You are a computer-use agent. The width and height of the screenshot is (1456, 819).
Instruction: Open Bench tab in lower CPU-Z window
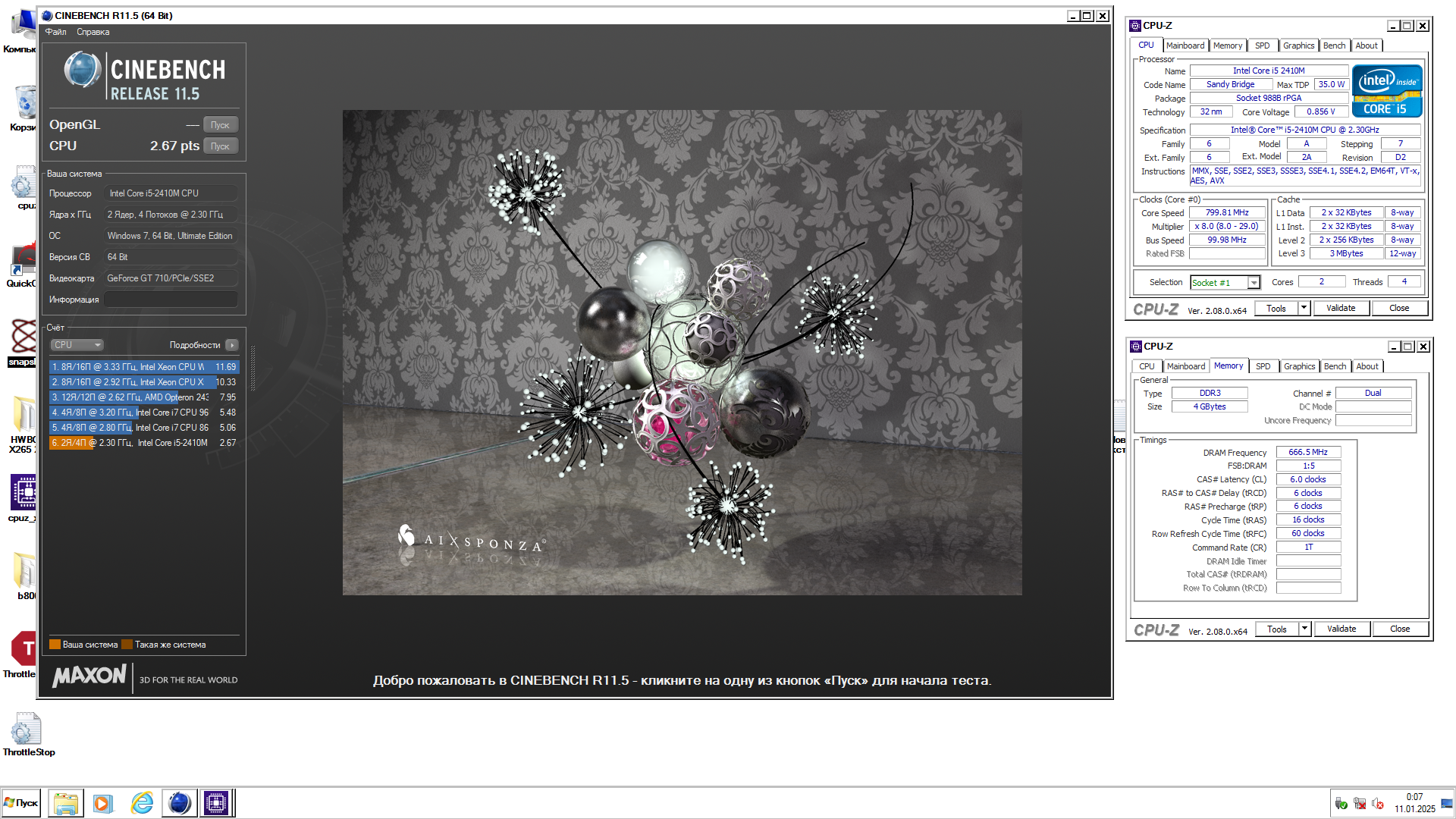(1335, 366)
